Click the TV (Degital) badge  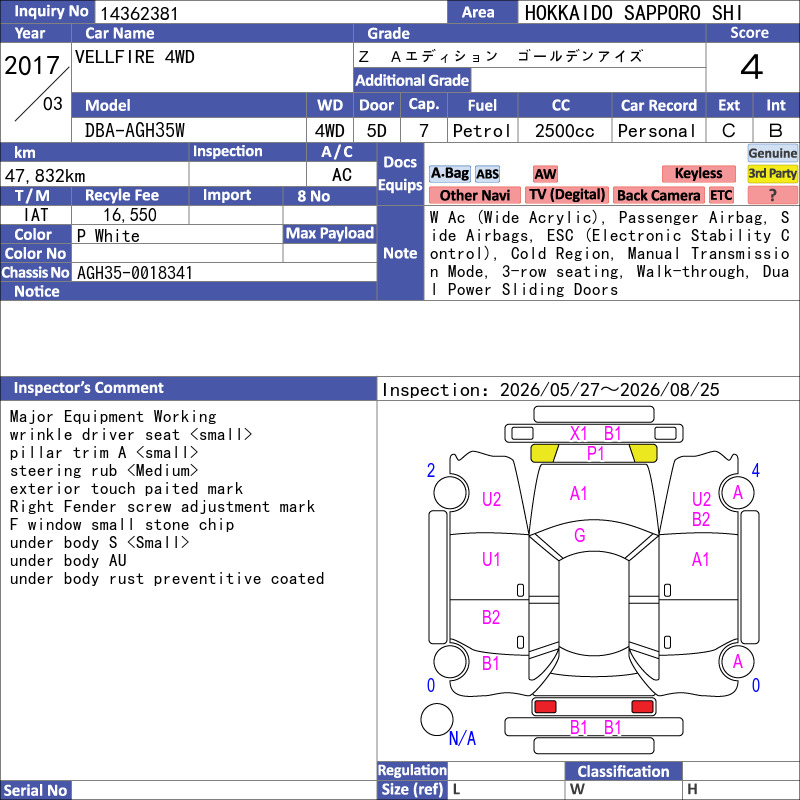[x=567, y=195]
